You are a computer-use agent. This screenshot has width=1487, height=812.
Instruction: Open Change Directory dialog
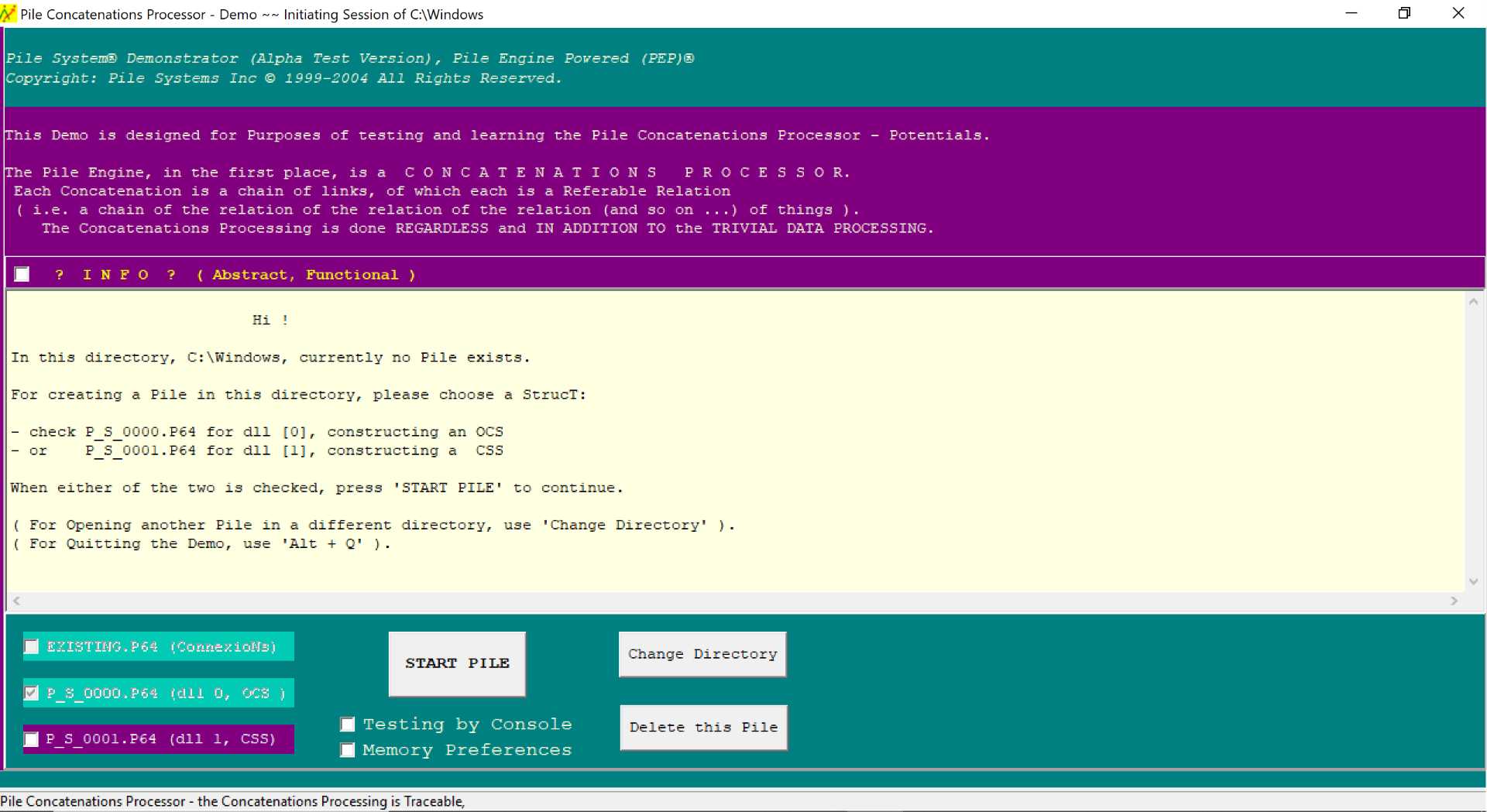(x=702, y=654)
